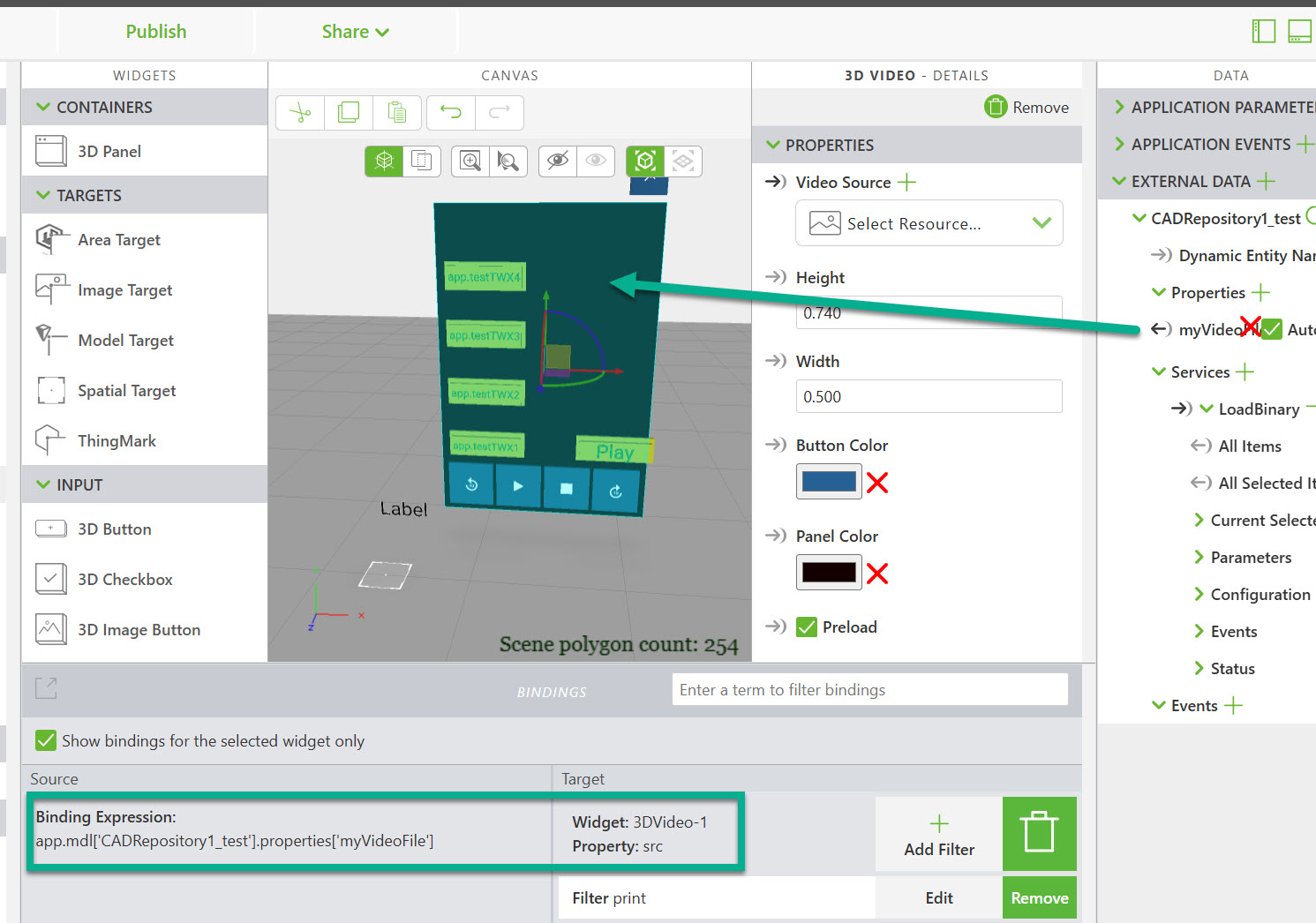
Task: Disable the Preload option for 3D Video
Action: [x=806, y=627]
